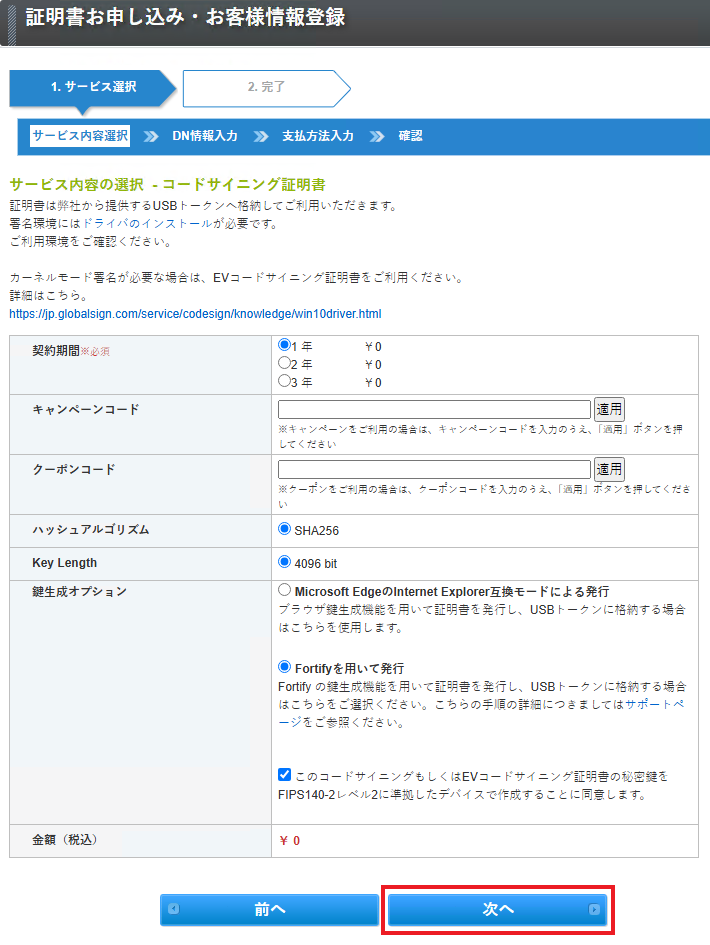Viewport: 710px width, 945px height.
Task: Click the サービス内容選択 step tab
Action: (x=80, y=136)
